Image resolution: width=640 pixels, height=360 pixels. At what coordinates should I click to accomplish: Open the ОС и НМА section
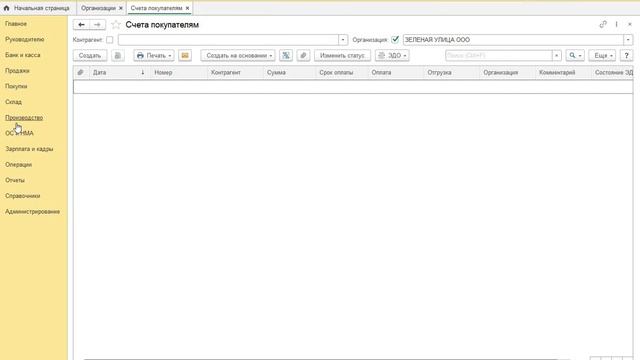click(x=19, y=133)
